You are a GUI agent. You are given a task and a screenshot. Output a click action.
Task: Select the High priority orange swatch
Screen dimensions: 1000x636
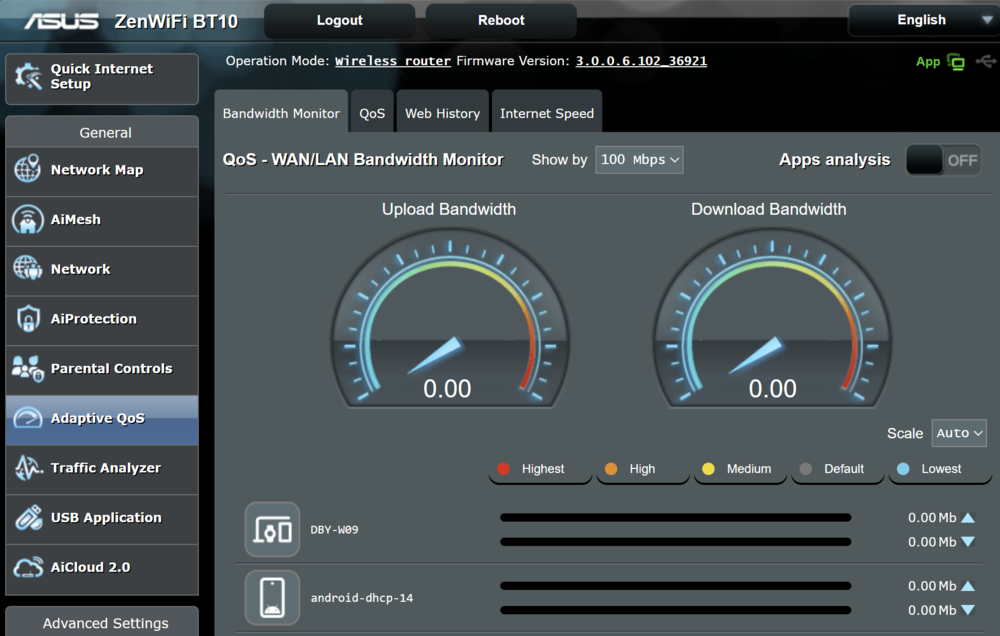pyautogui.click(x=610, y=469)
